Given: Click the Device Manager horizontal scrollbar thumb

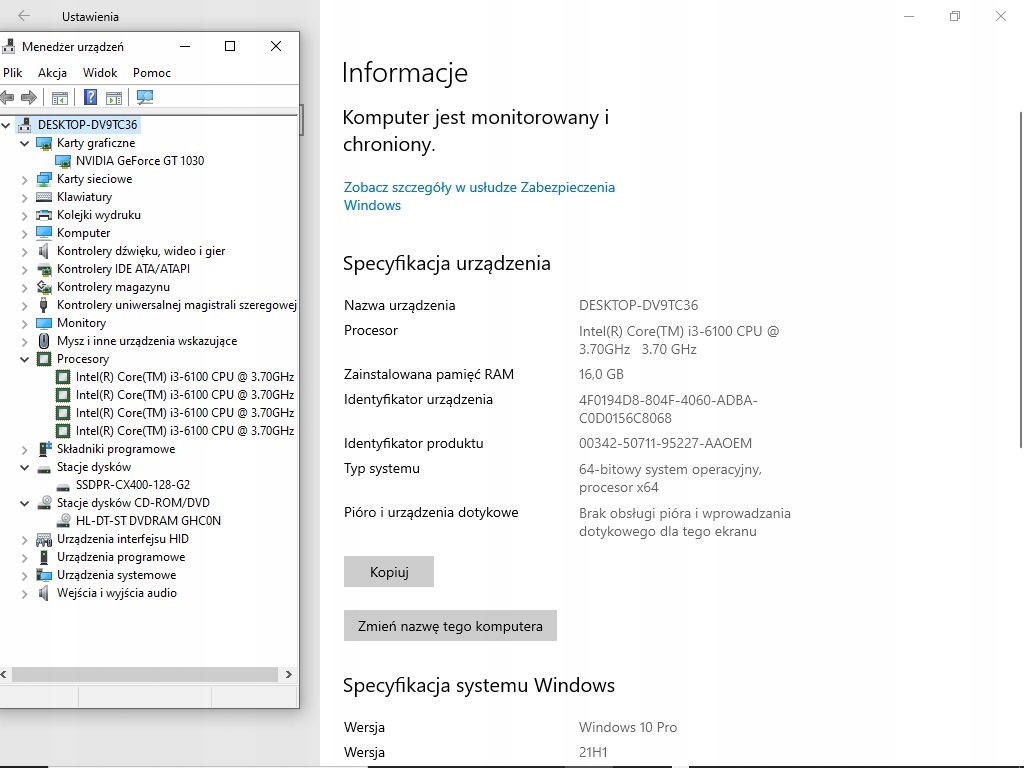Looking at the screenshot, I should 145,675.
